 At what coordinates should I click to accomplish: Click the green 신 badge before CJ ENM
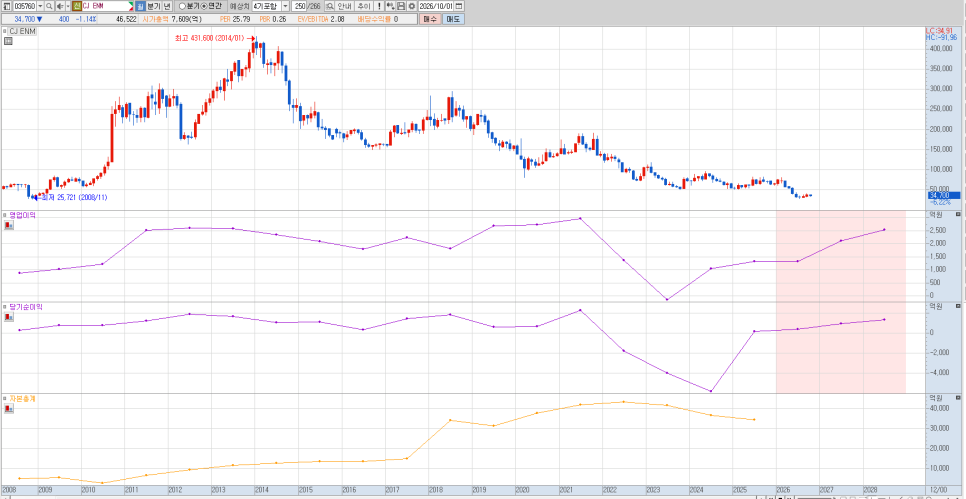(76, 6)
